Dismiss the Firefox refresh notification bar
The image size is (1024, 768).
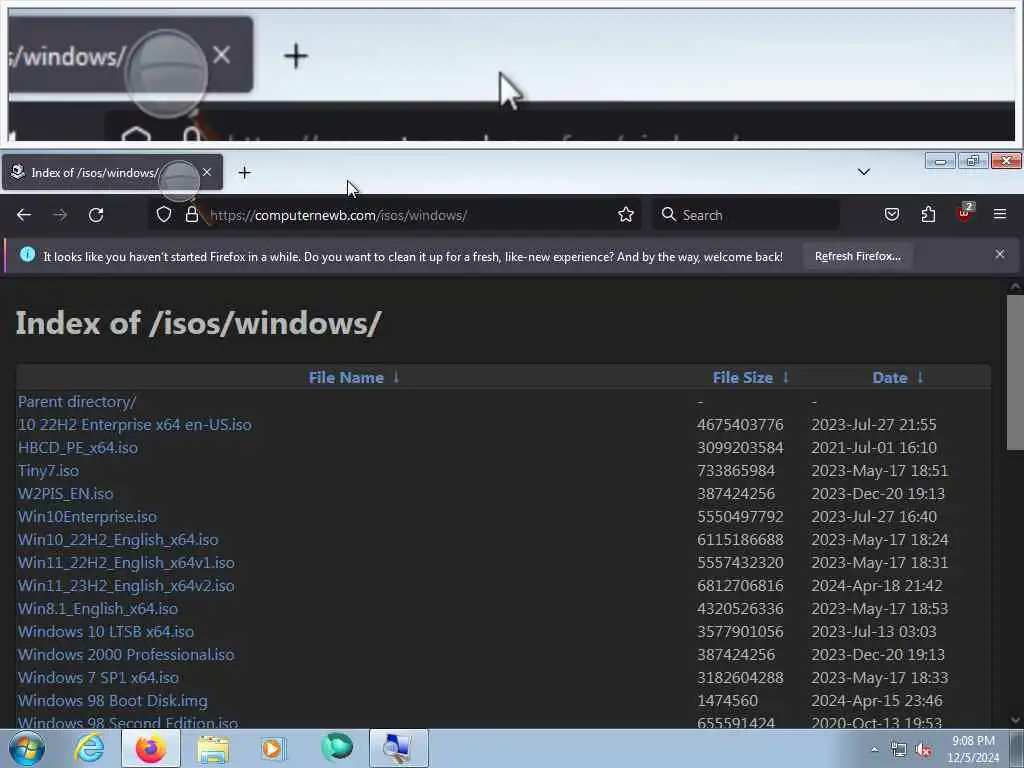click(x=1000, y=255)
